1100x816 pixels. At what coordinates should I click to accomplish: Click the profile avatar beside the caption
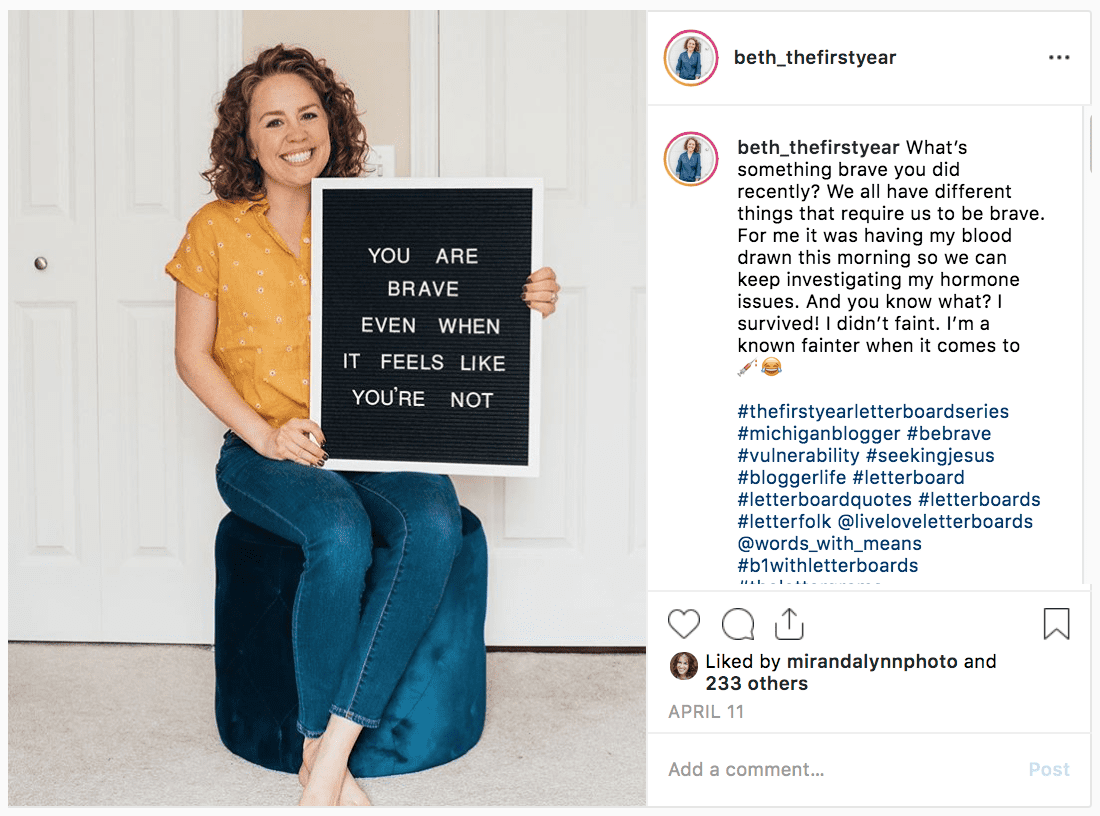coord(691,159)
